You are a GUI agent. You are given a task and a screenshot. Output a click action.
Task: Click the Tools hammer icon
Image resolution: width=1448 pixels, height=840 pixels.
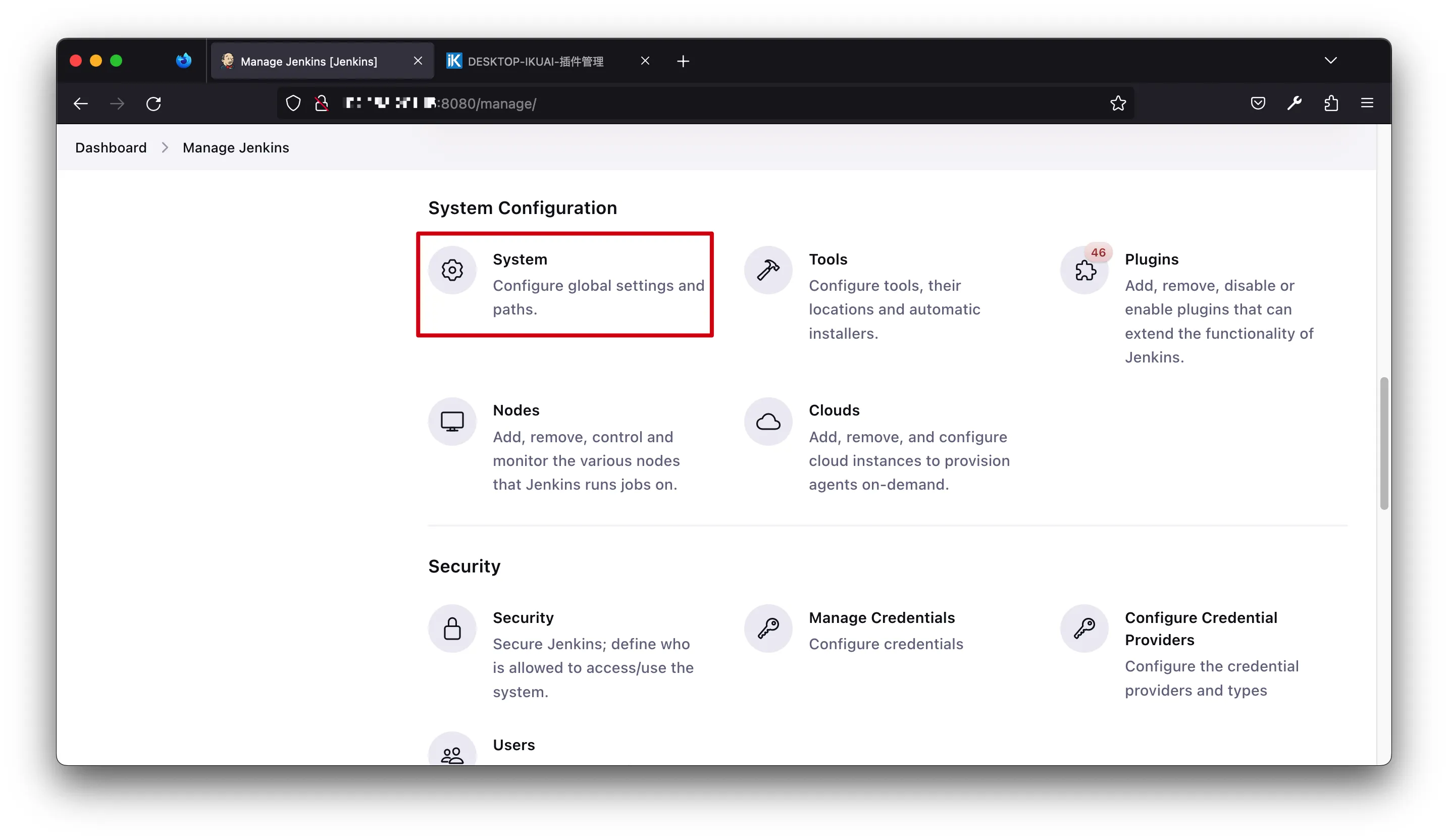pos(767,270)
